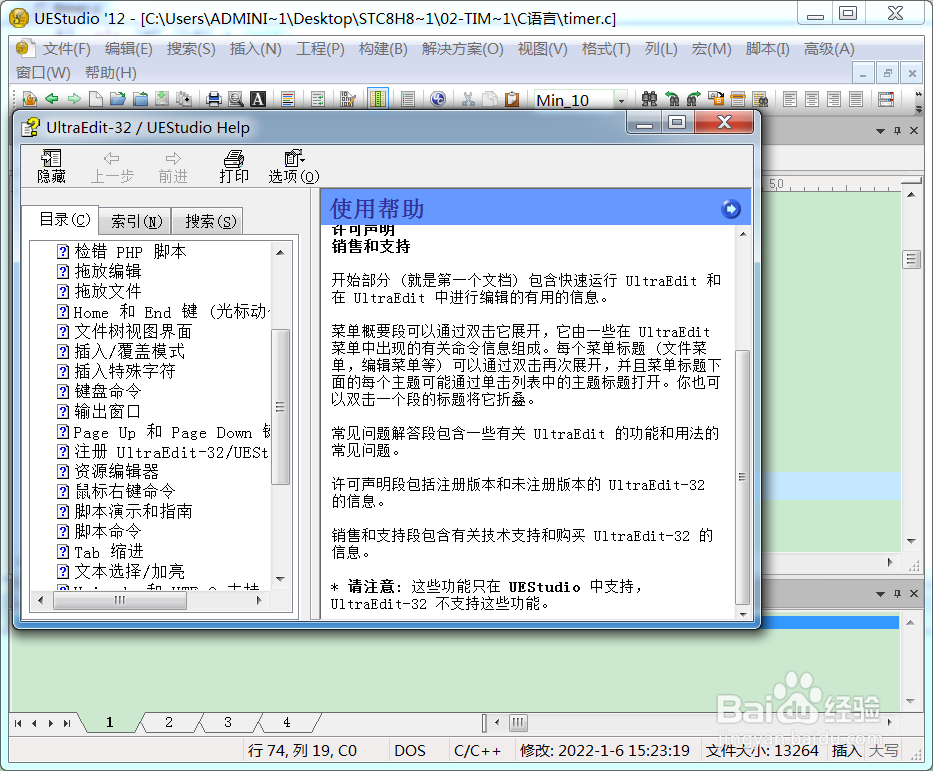
Task: Switch to the 索引(N) tab
Action: click(134, 221)
